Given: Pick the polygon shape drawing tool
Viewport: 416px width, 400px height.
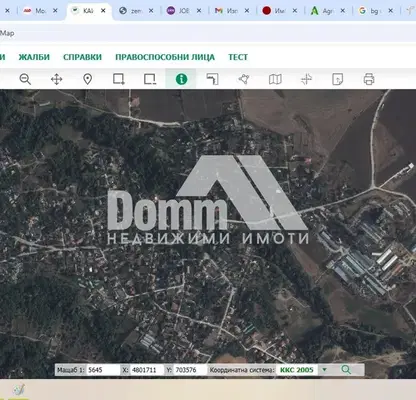Looking at the screenshot, I should pos(244,79).
